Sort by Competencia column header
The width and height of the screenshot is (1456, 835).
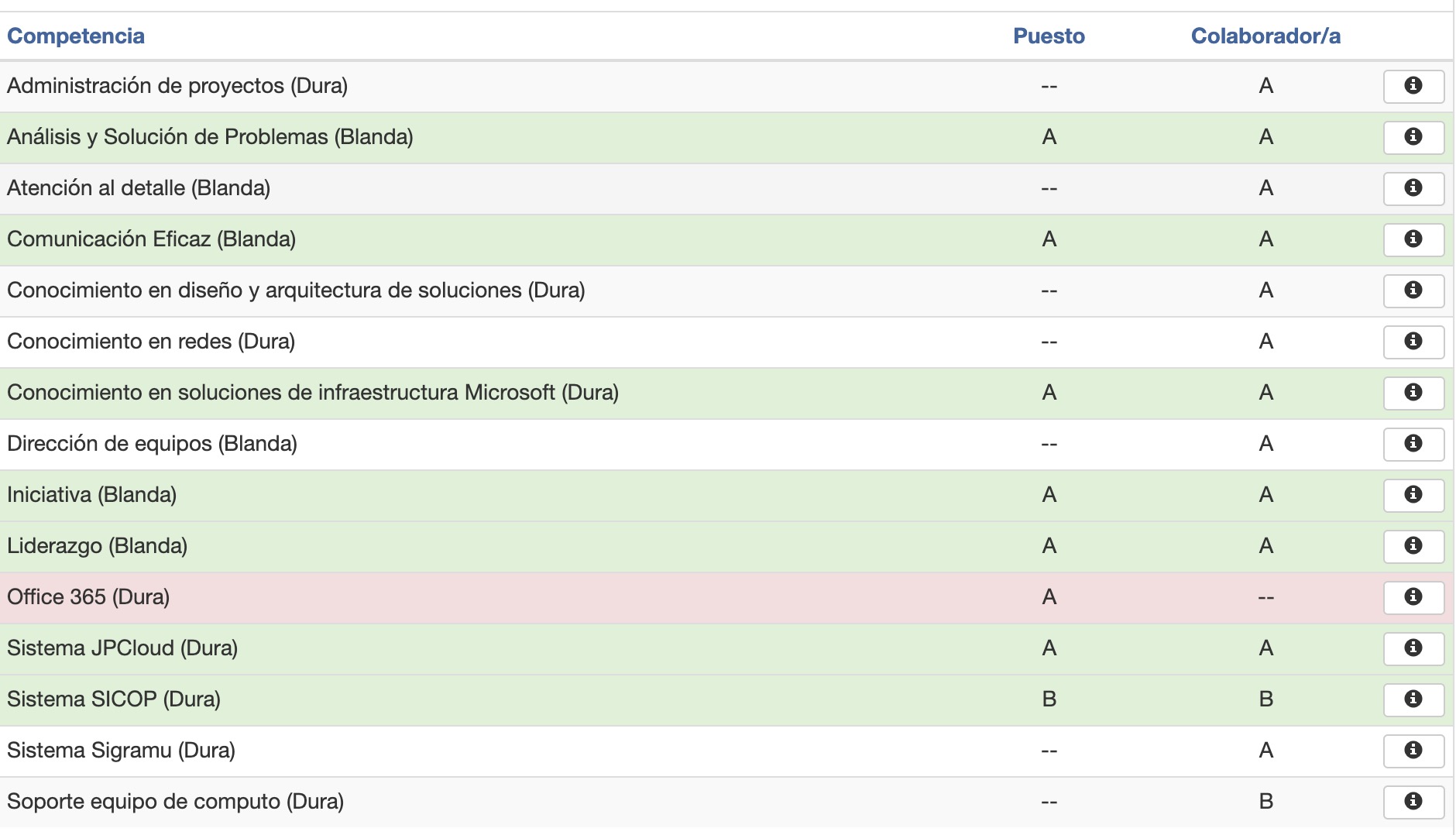[76, 36]
